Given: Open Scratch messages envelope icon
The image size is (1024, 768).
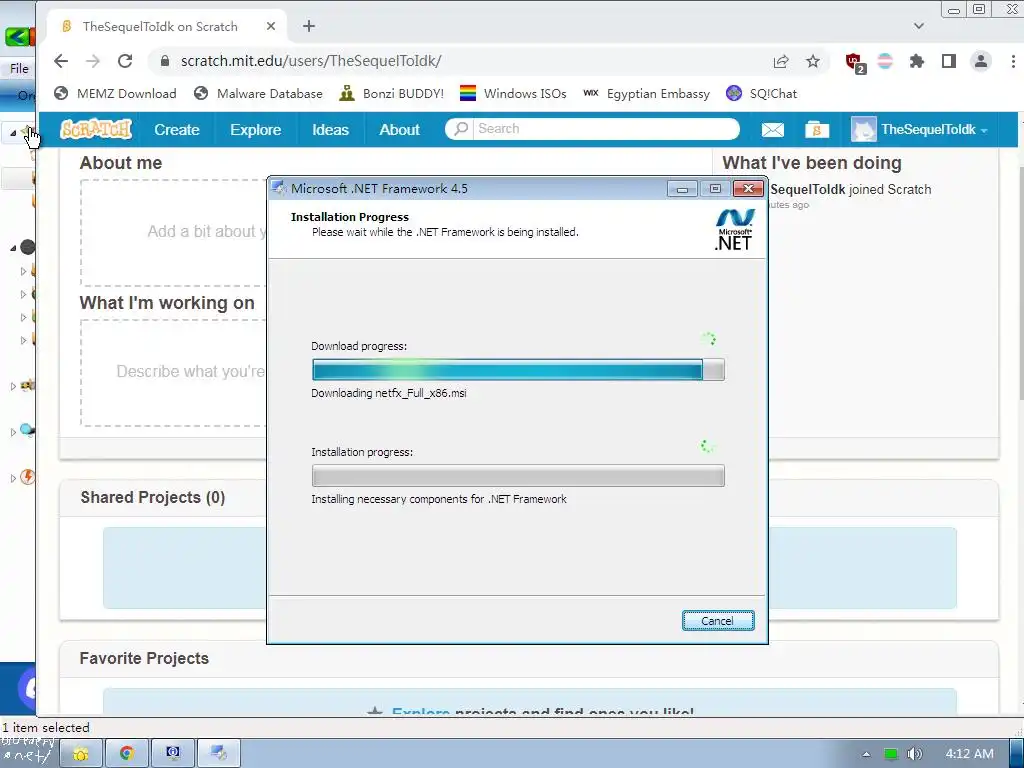Looking at the screenshot, I should pyautogui.click(x=773, y=129).
